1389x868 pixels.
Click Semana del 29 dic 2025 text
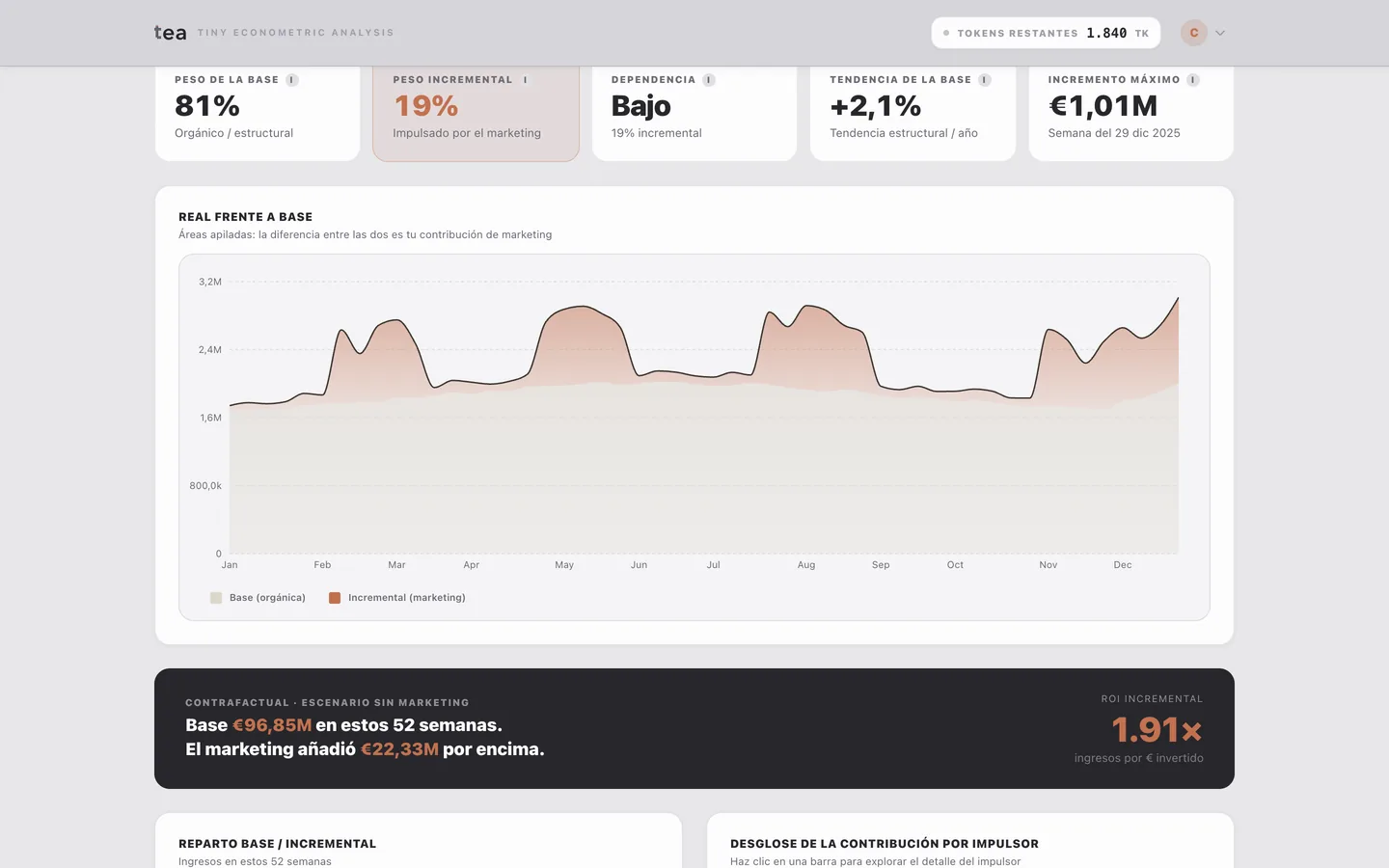(1114, 133)
